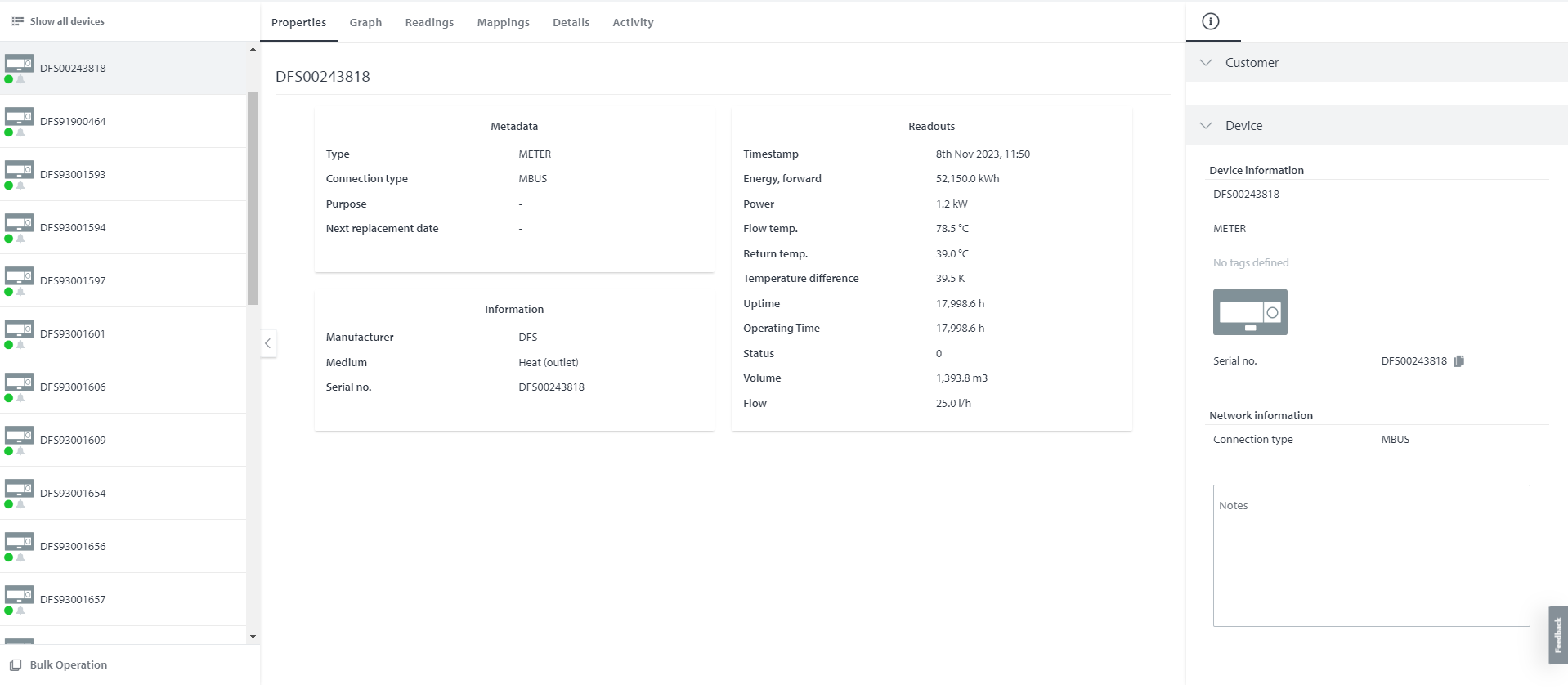Copy serial number using the clipboard icon
The image size is (1568, 689).
(x=1458, y=361)
